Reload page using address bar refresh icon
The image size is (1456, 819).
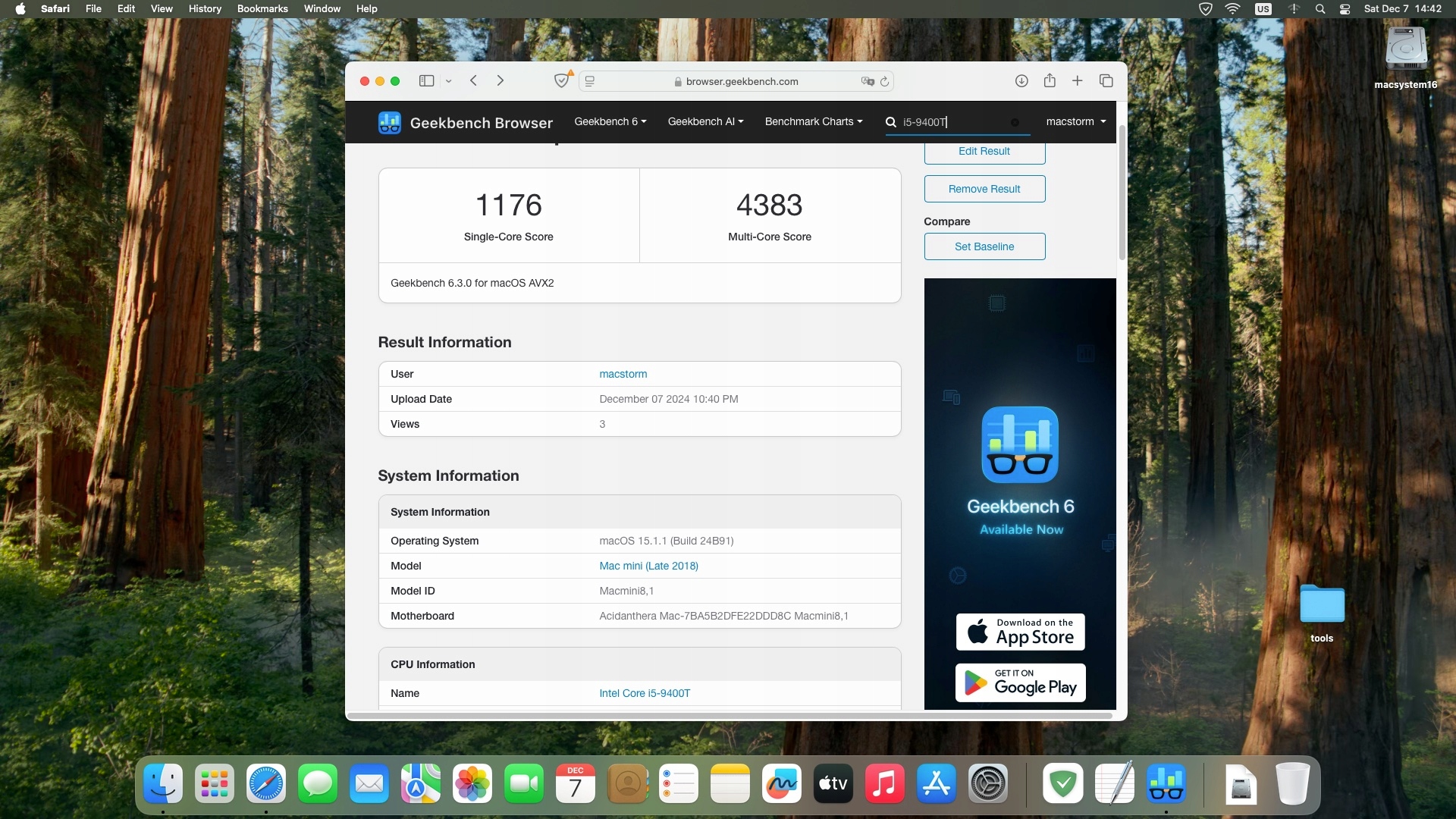(x=884, y=81)
